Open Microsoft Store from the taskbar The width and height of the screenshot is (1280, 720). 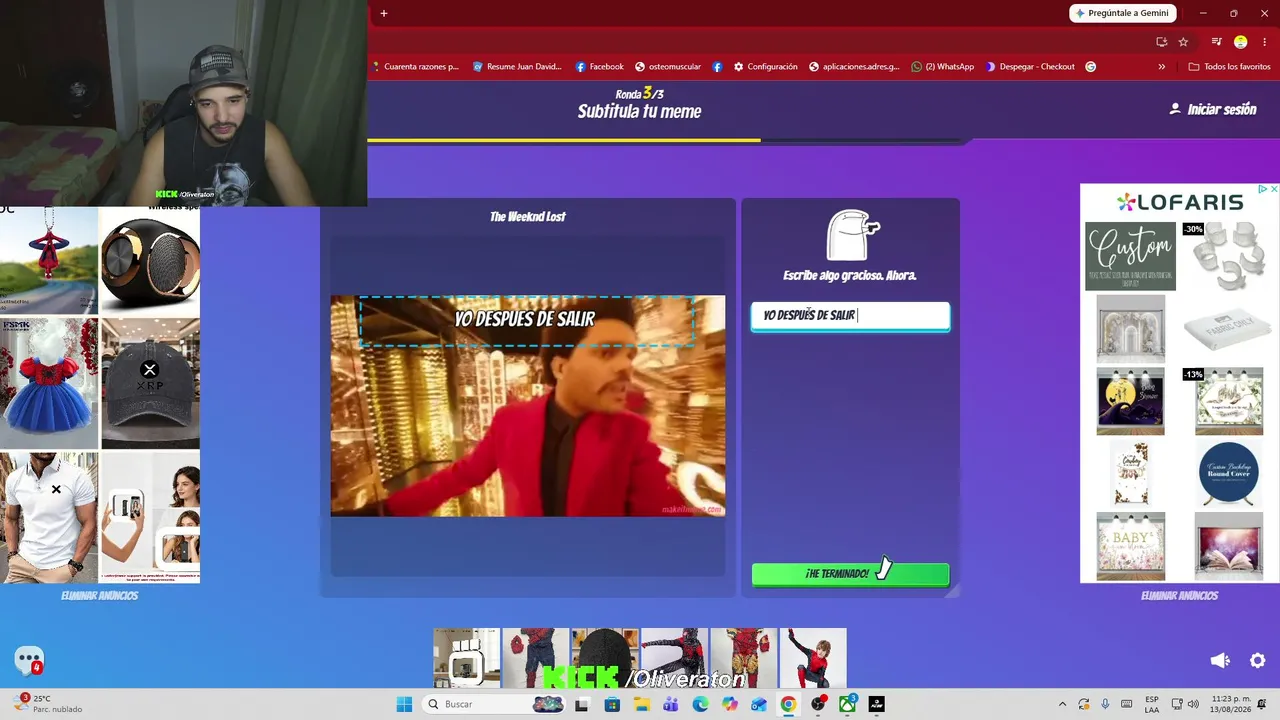coord(611,704)
